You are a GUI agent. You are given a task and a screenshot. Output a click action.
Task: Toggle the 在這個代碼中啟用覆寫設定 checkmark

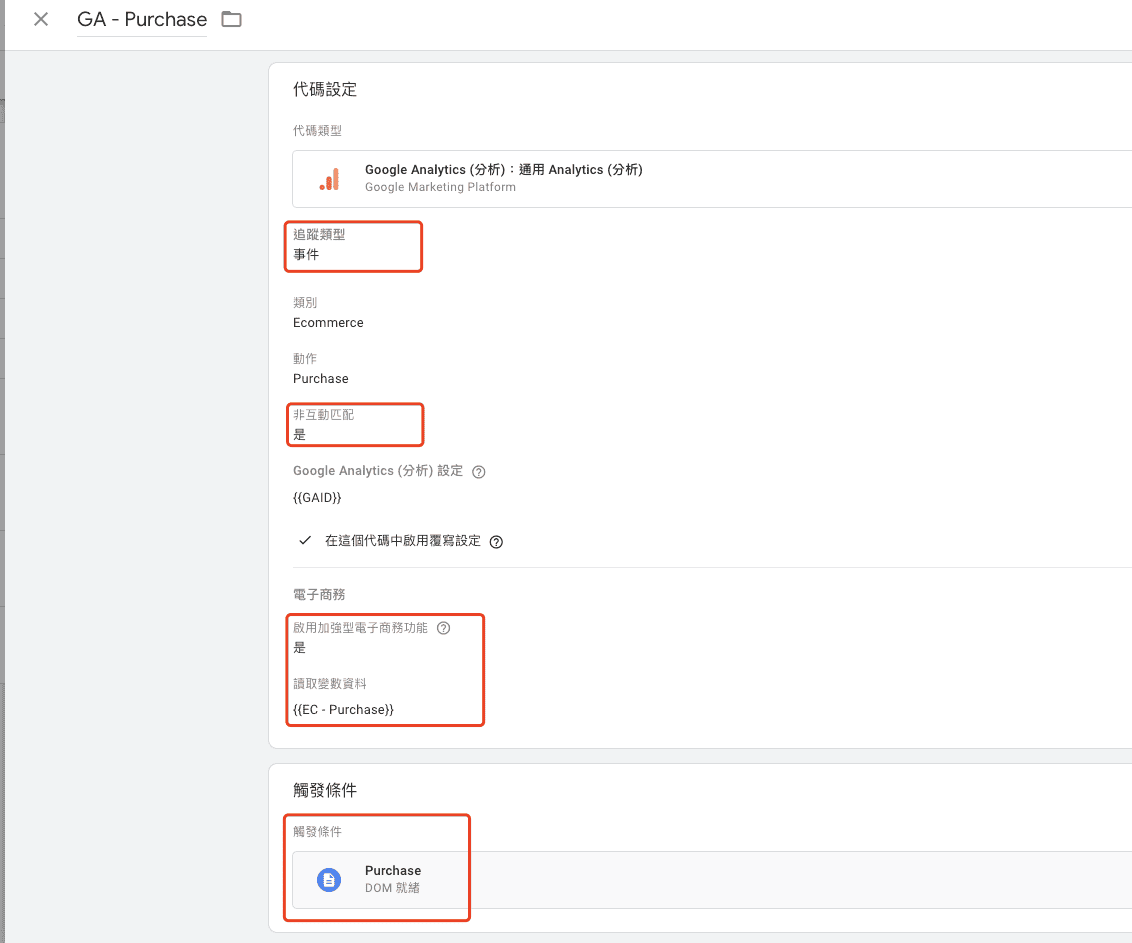(306, 541)
